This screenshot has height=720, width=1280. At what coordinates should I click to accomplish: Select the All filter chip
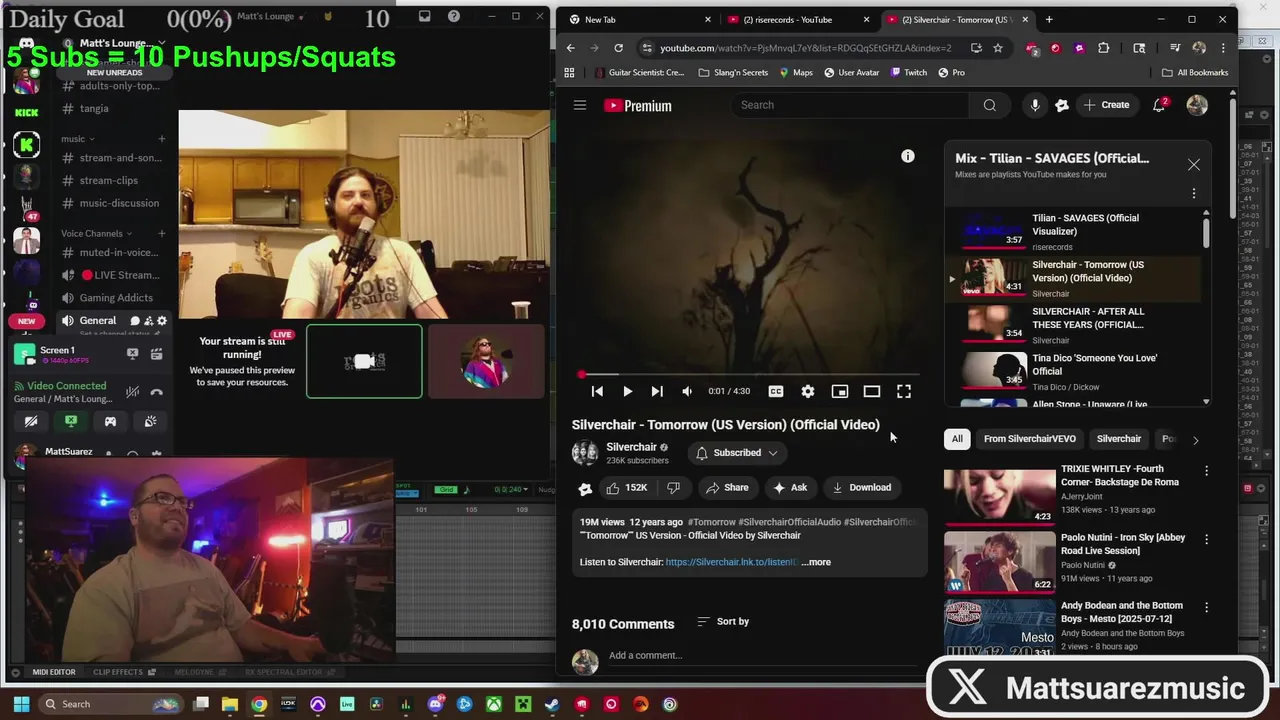[x=957, y=438]
